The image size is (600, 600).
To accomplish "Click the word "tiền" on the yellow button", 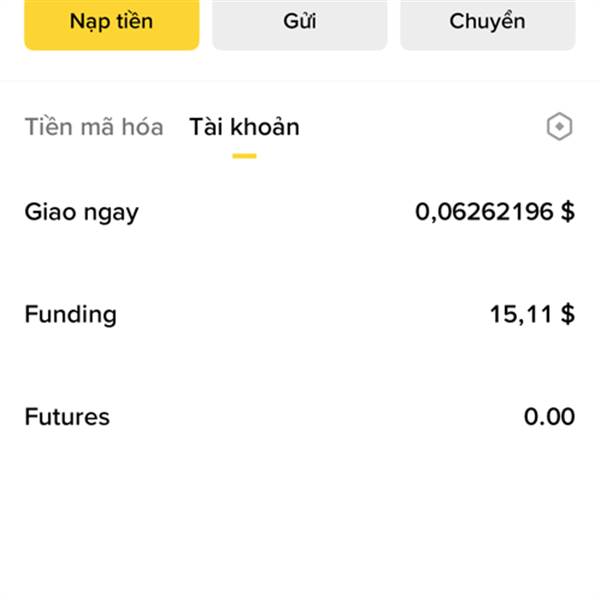I will (x=133, y=23).
